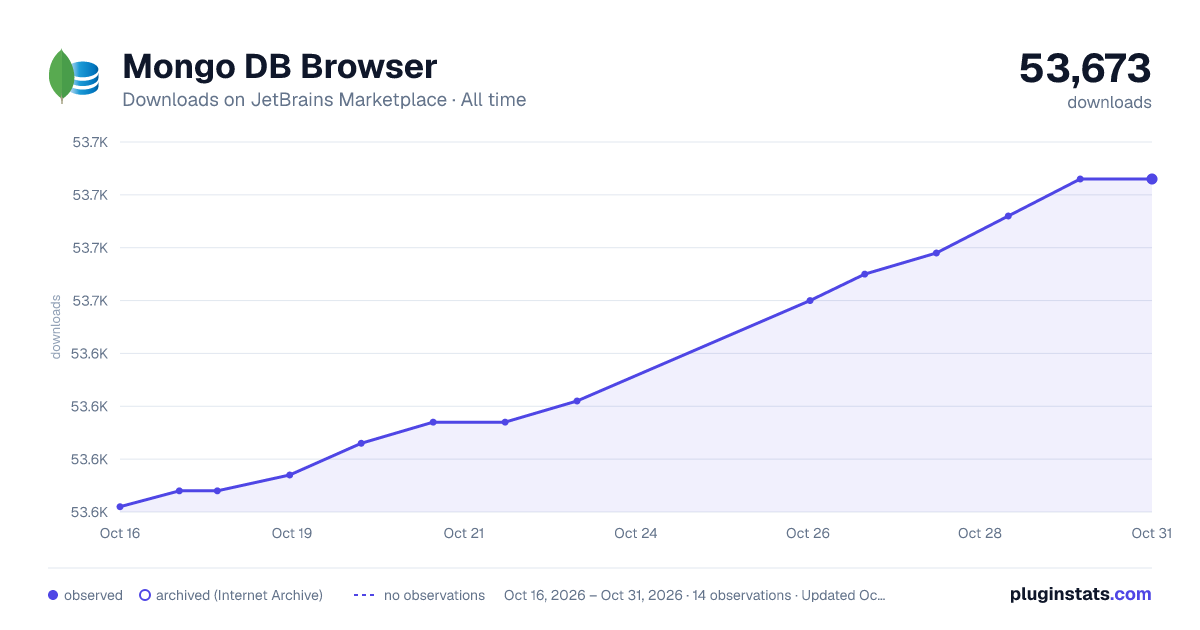Select the data point above Oct 26

pyautogui.click(x=810, y=300)
